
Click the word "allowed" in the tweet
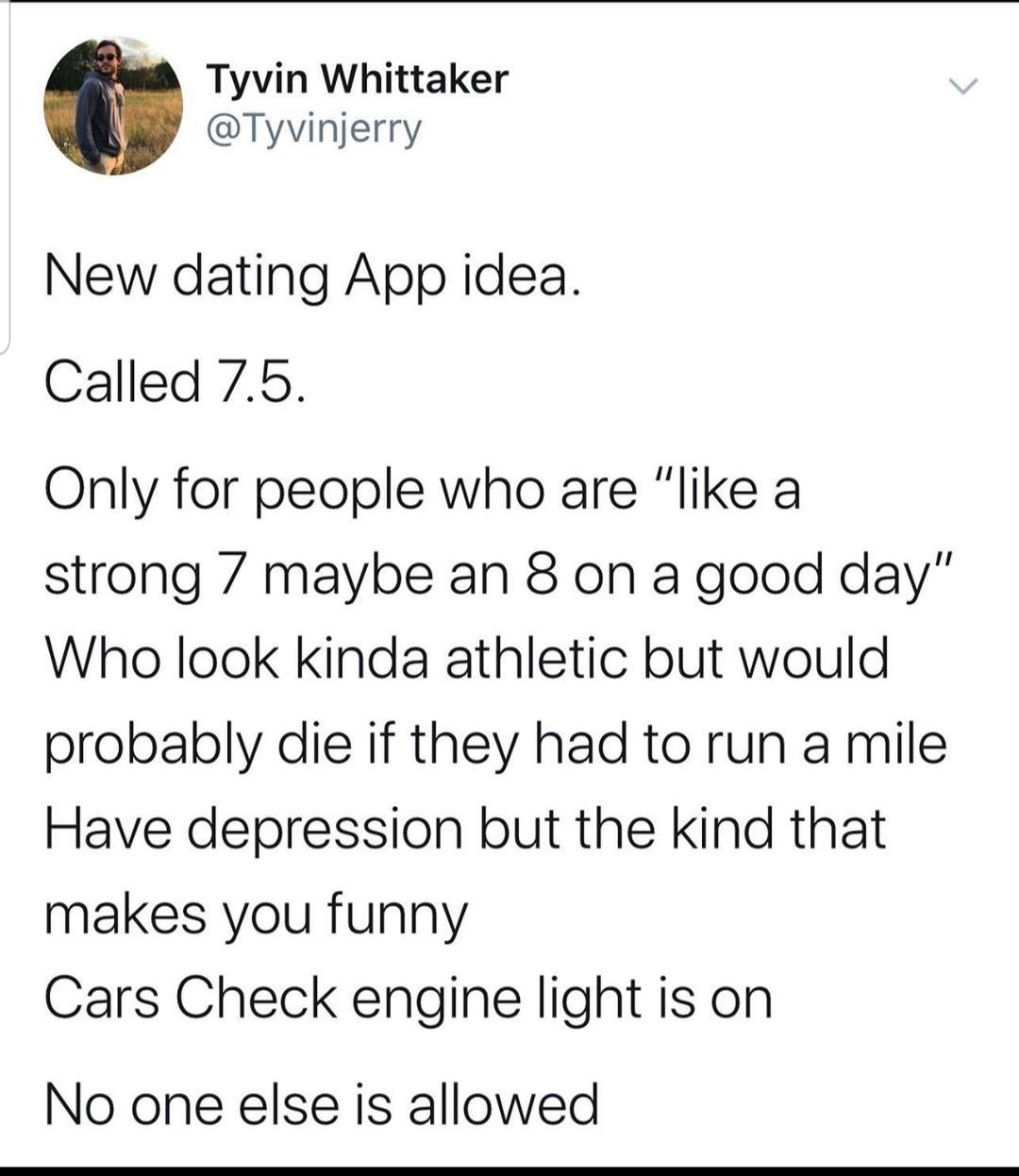[503, 1103]
